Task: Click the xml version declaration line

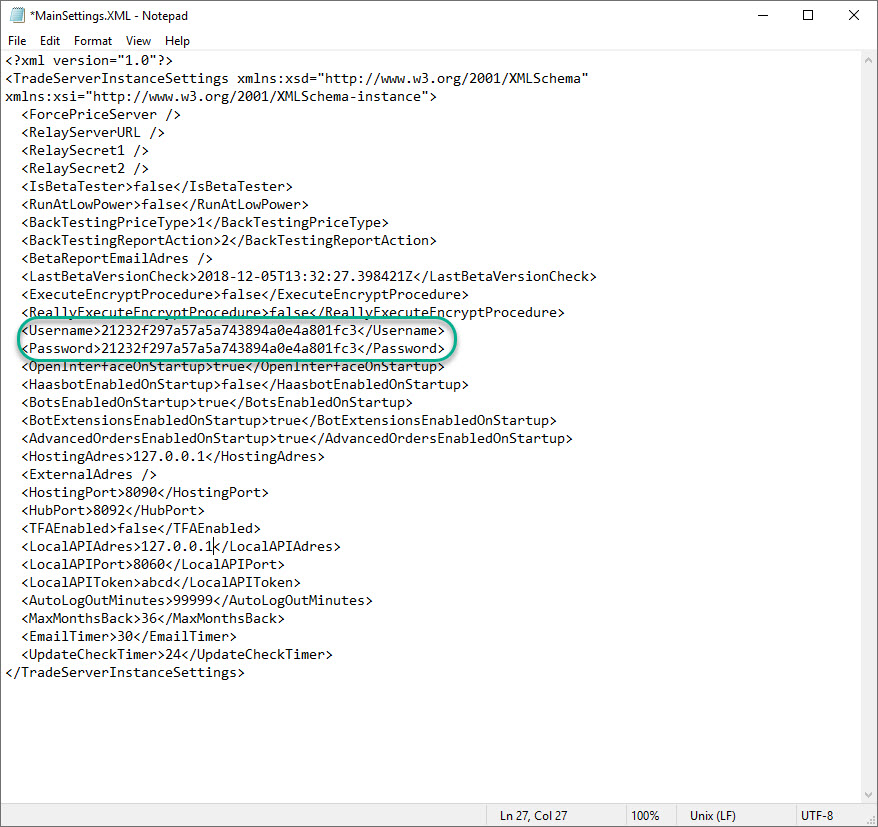Action: [x=89, y=60]
